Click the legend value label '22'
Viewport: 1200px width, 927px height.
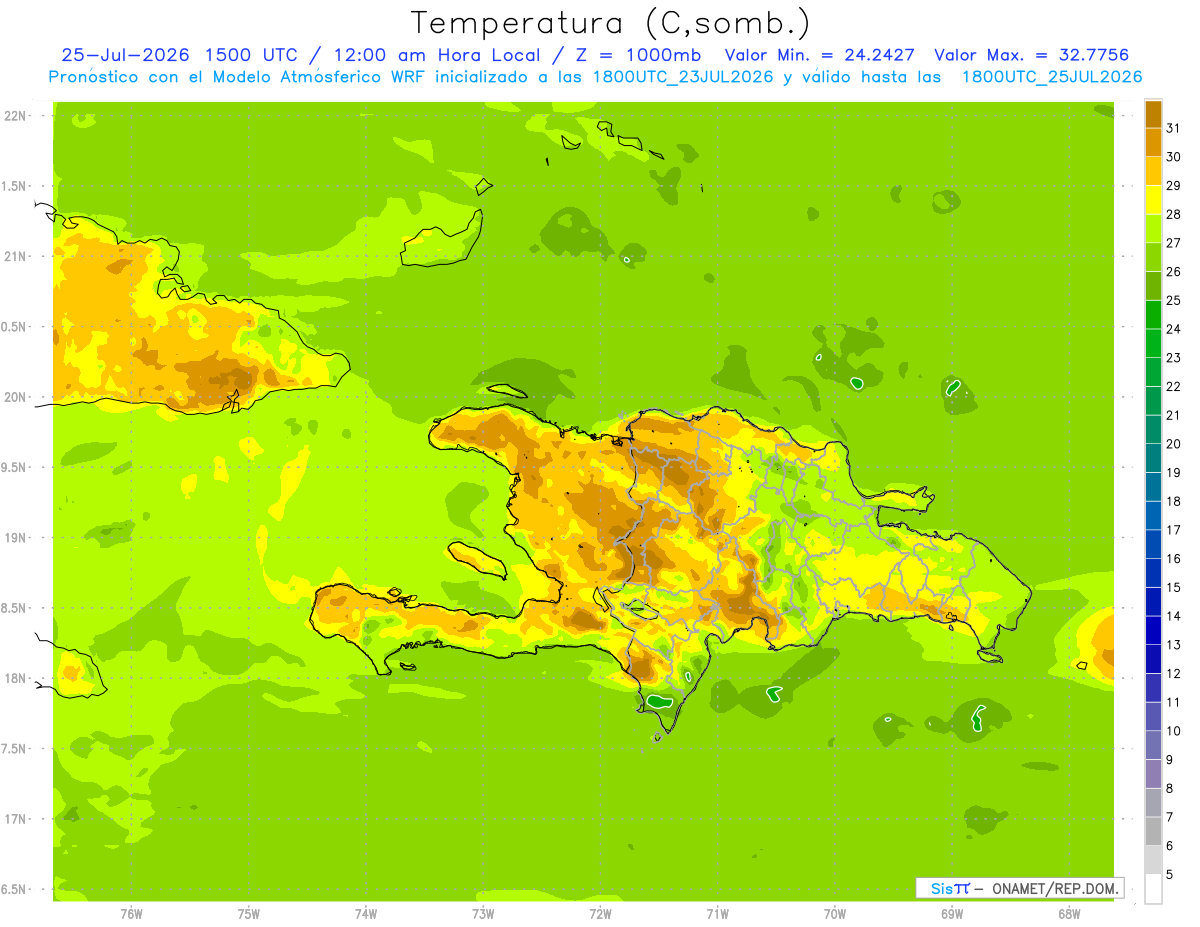coord(1173,386)
